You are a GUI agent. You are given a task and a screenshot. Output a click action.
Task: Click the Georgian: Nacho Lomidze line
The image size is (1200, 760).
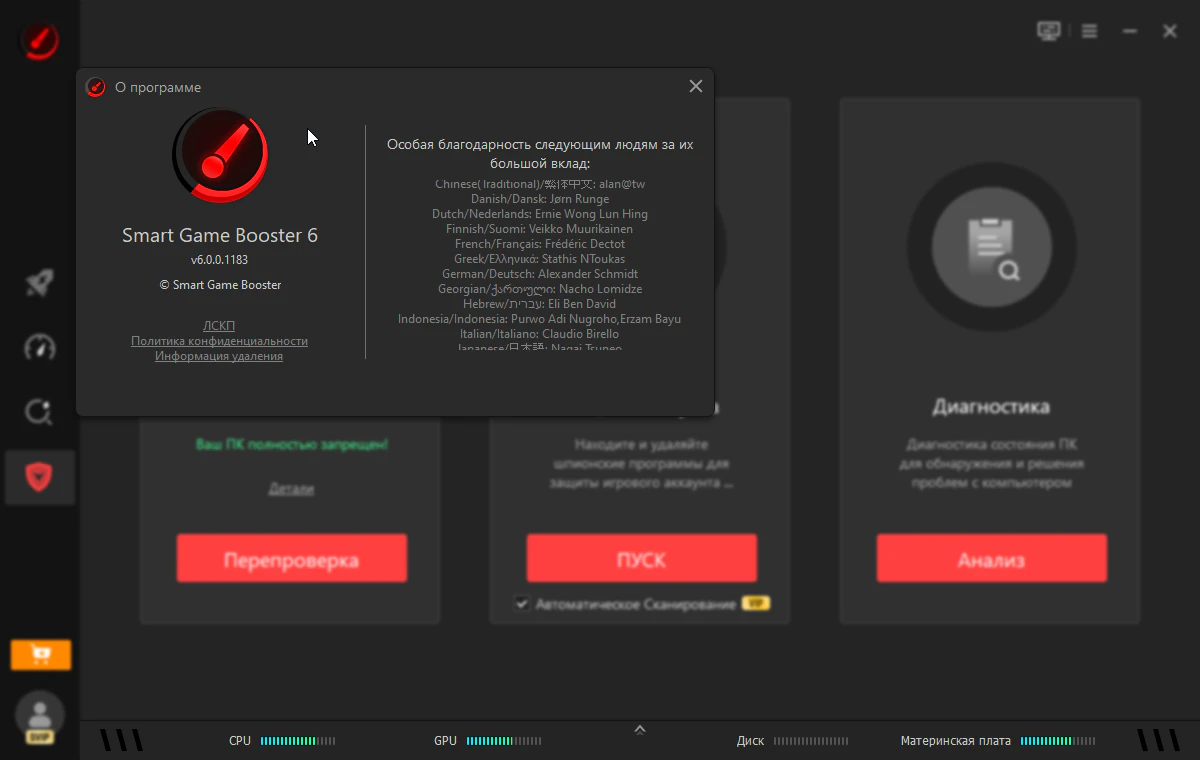(540, 289)
